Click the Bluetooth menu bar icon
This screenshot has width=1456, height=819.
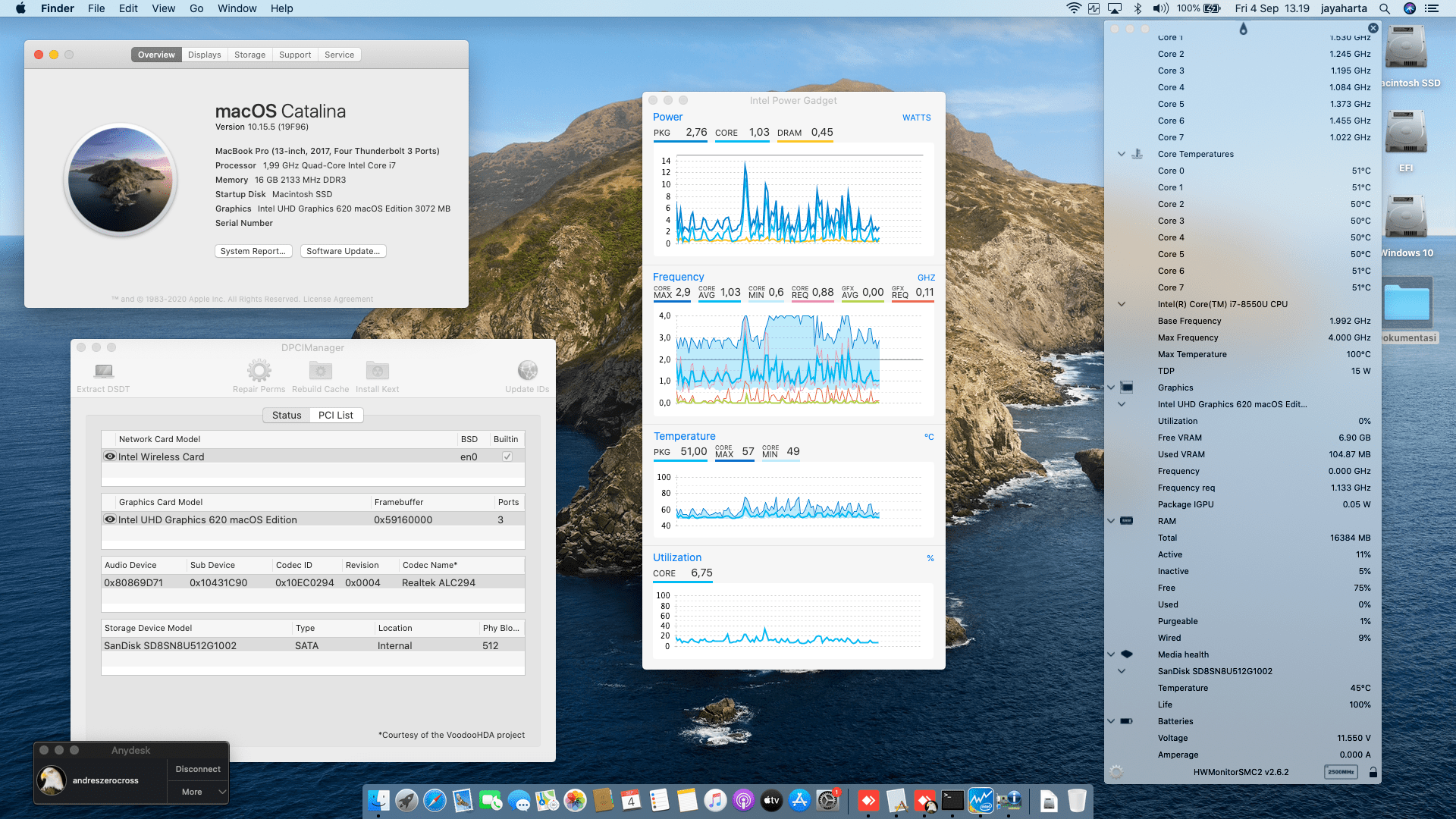[x=1137, y=8]
